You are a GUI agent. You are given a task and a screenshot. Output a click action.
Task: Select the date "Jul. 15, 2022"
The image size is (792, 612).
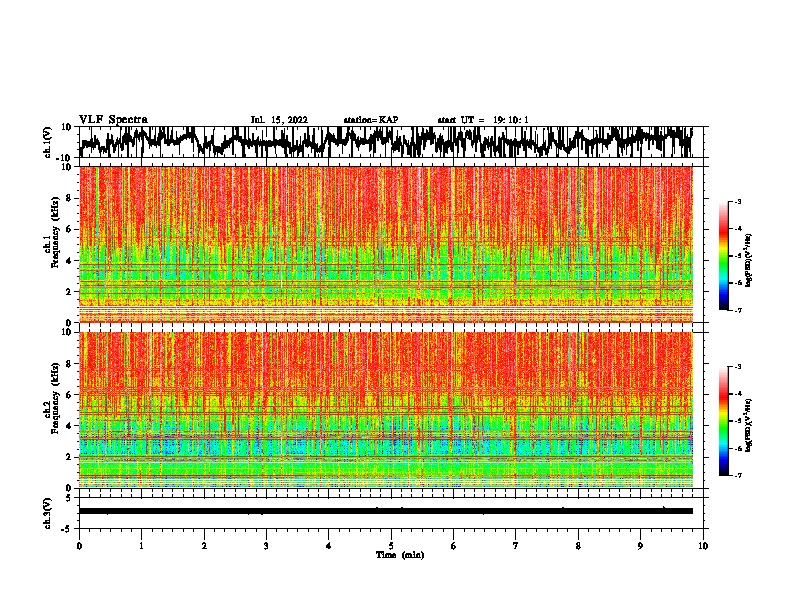tap(279, 120)
